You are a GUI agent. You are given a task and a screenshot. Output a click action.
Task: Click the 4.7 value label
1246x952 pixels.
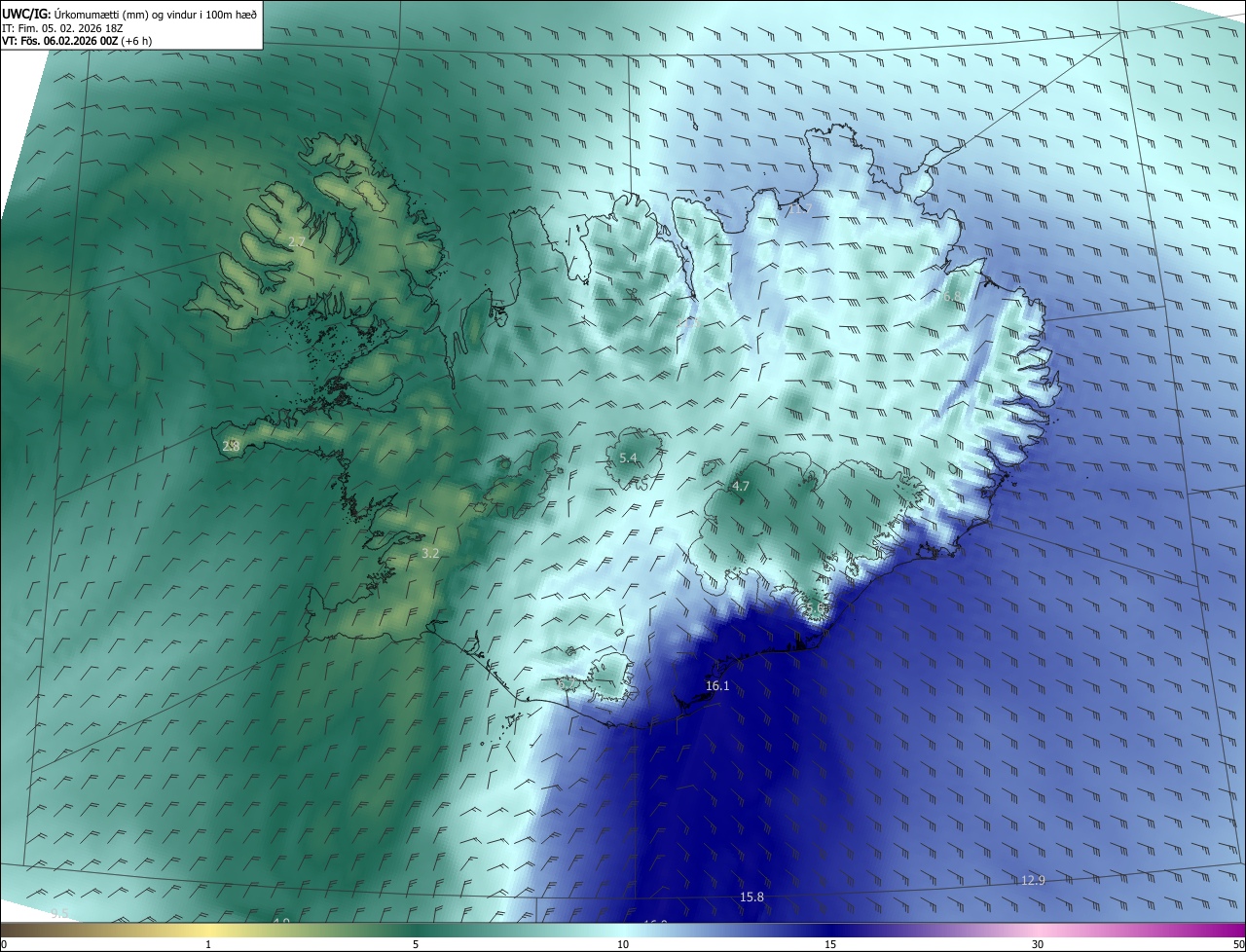tap(741, 486)
